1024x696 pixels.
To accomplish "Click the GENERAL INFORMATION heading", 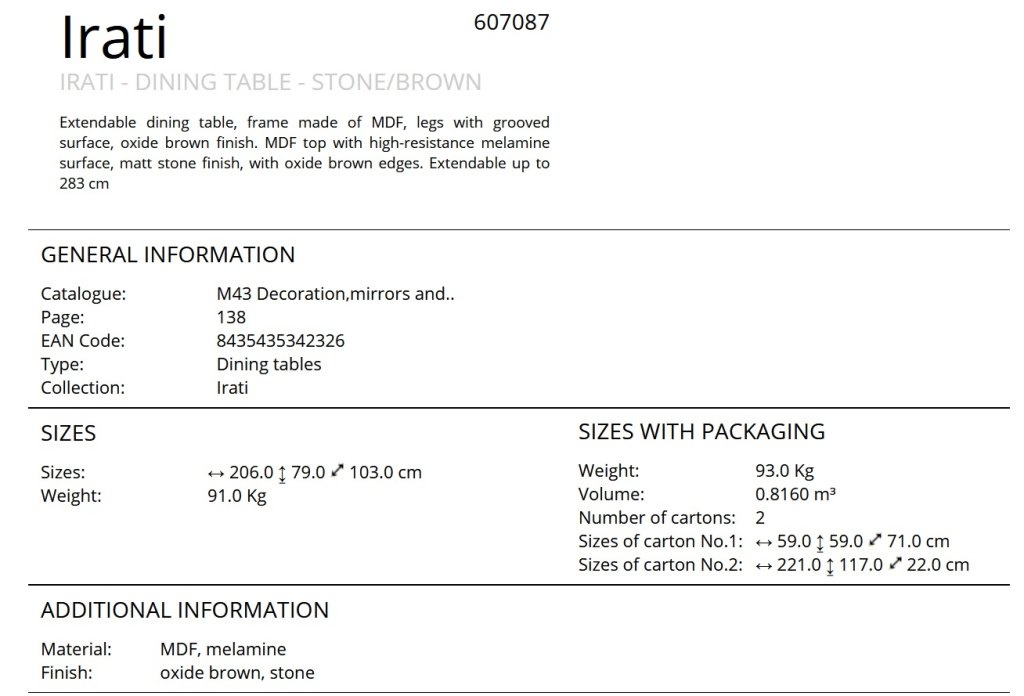I will coord(168,255).
